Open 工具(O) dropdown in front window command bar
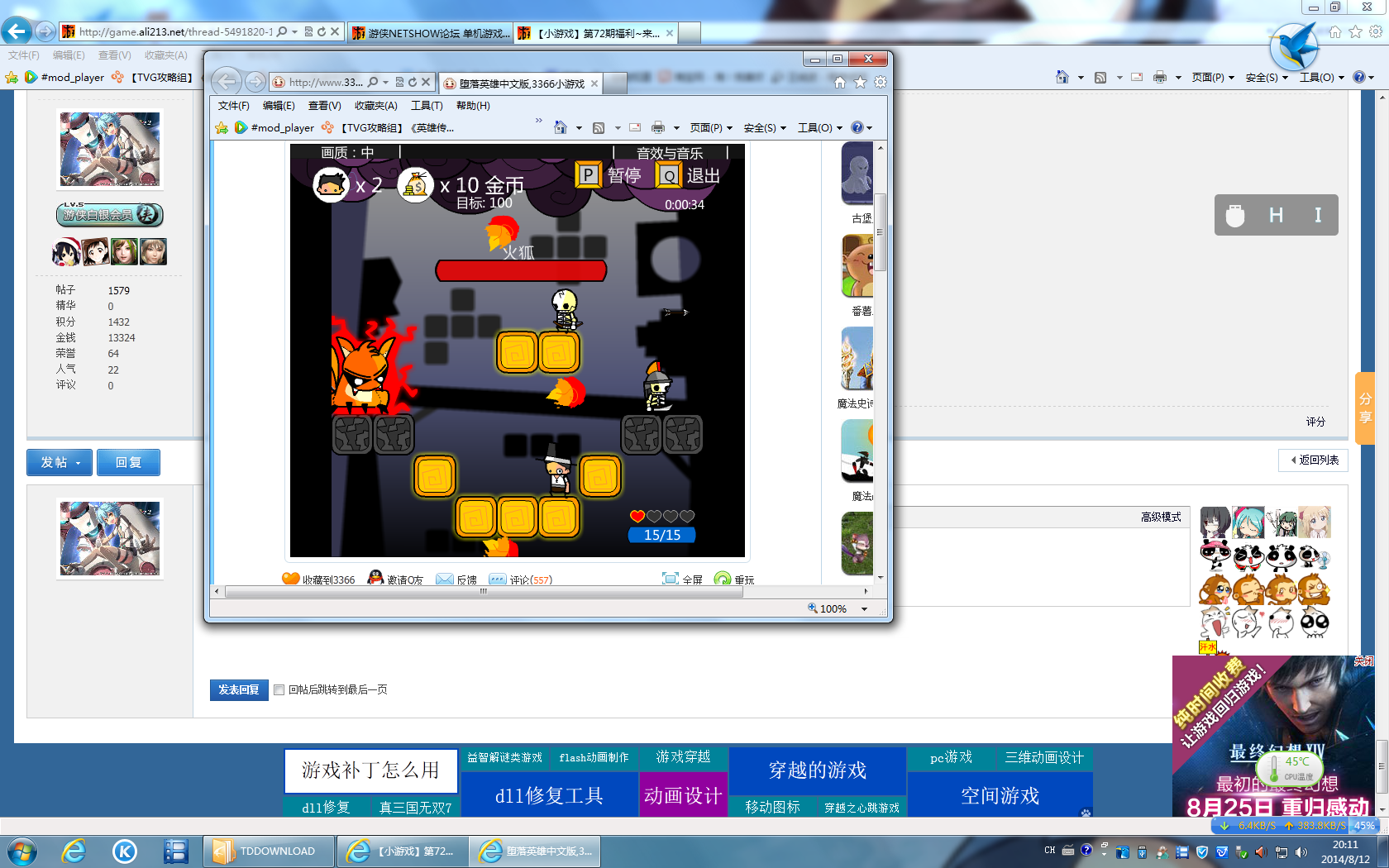Viewport: 1389px width, 868px height. (819, 127)
